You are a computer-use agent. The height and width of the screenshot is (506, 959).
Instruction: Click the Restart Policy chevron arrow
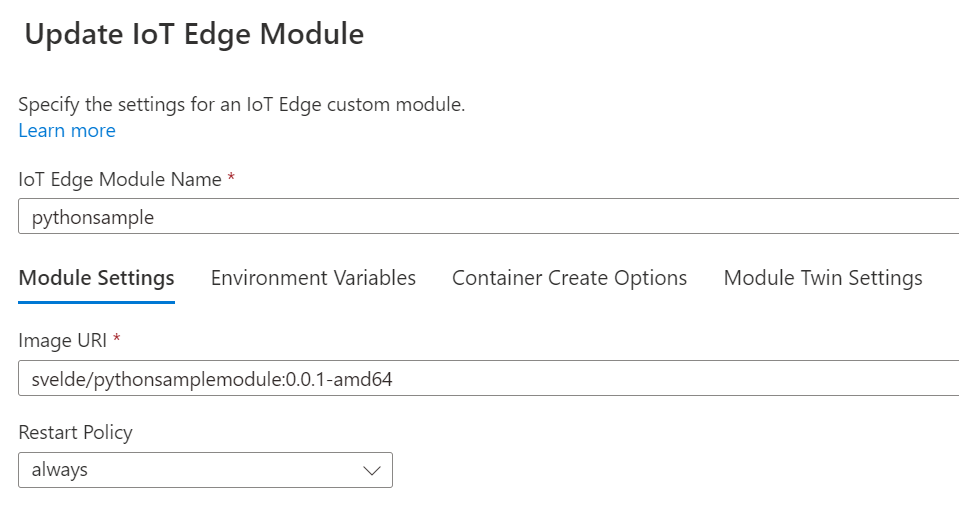[x=371, y=471]
